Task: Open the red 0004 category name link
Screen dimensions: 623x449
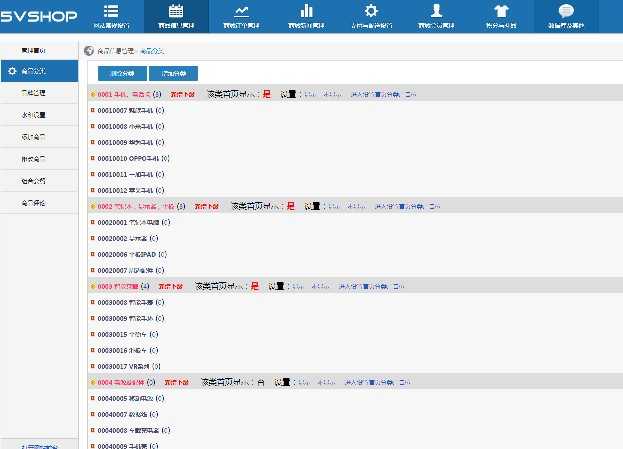Action: point(121,383)
